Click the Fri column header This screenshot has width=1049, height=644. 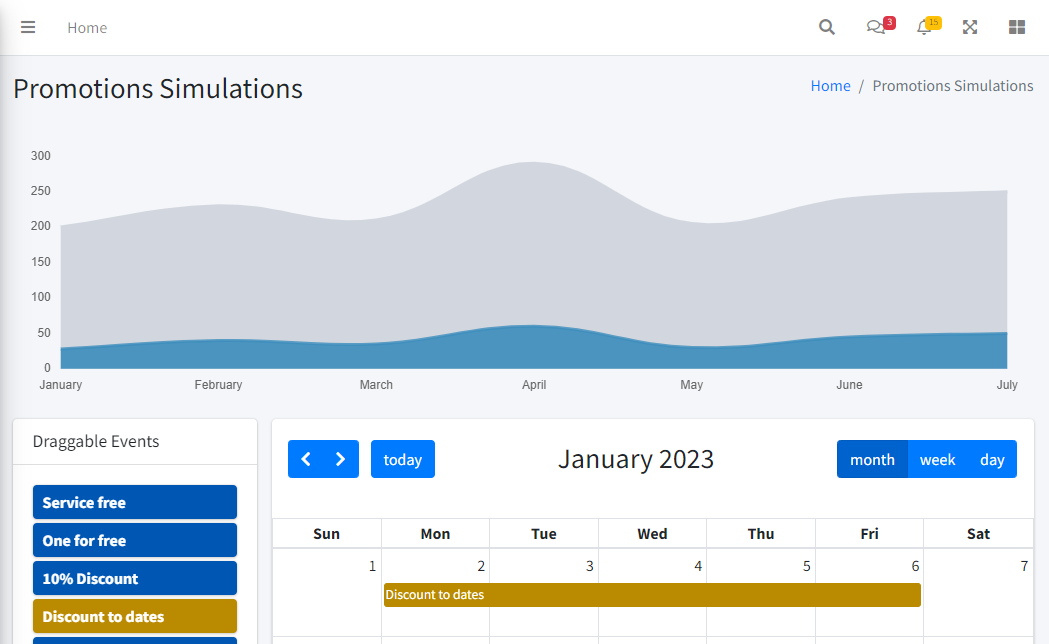pos(870,534)
